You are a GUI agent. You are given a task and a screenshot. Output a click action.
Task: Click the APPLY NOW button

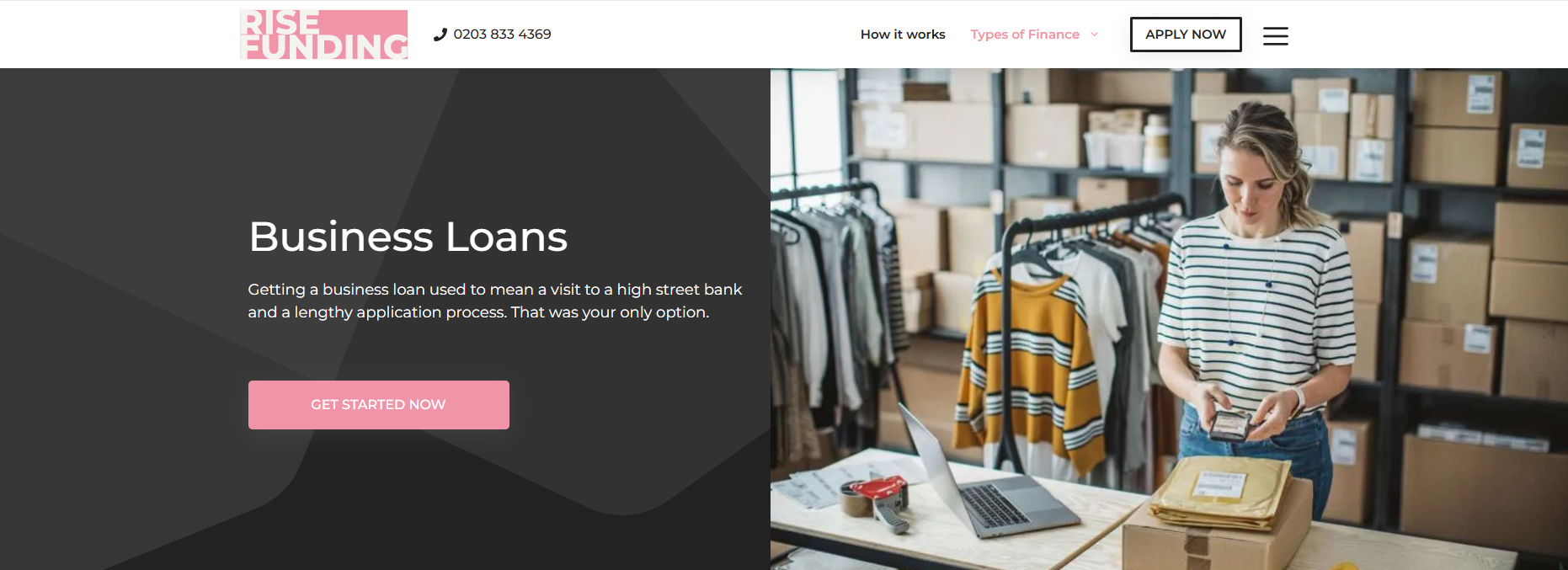(1186, 35)
